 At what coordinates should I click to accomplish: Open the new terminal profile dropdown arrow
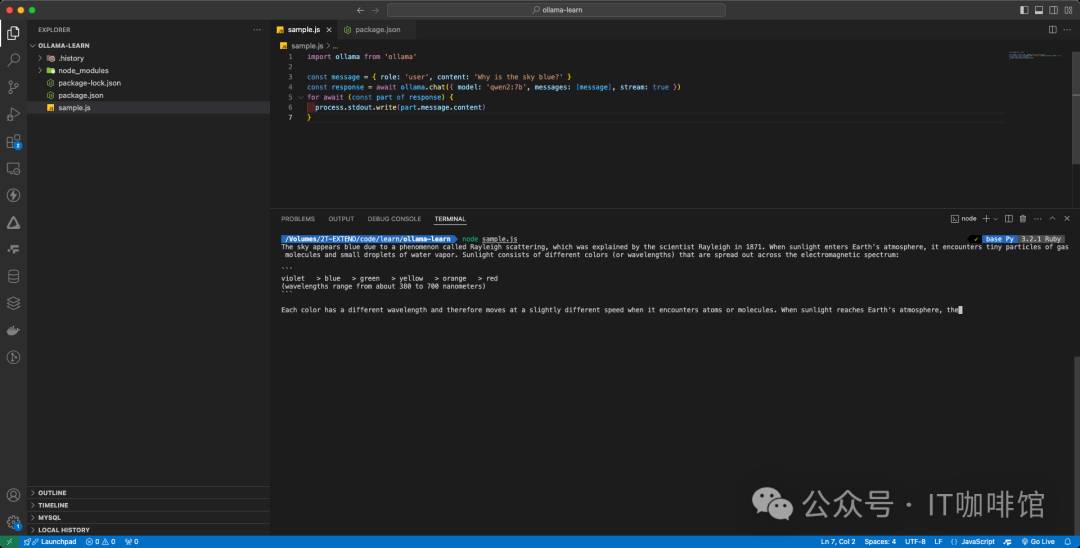pos(995,219)
